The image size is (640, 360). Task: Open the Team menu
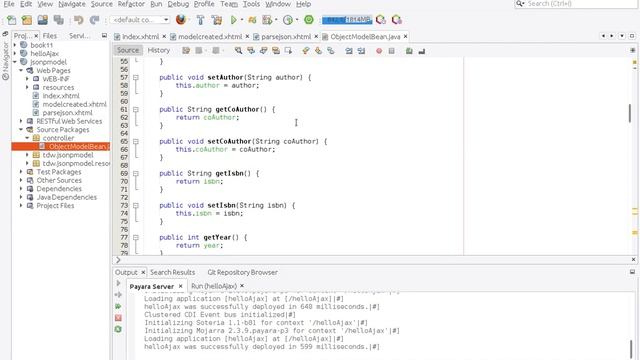229,4
